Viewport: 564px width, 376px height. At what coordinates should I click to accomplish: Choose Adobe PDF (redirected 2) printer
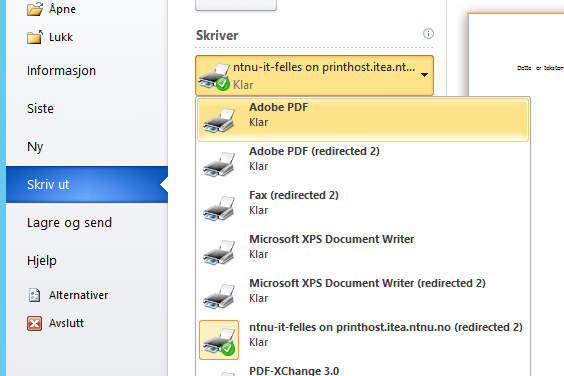(363, 164)
